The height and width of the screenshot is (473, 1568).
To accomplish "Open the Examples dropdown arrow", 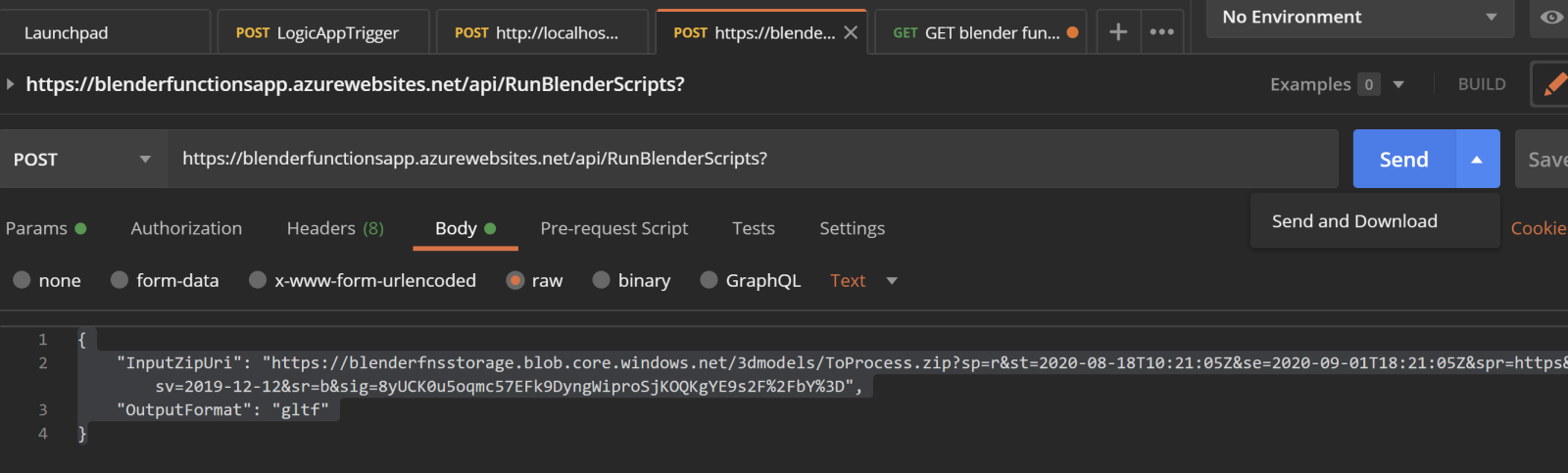I will point(1398,84).
